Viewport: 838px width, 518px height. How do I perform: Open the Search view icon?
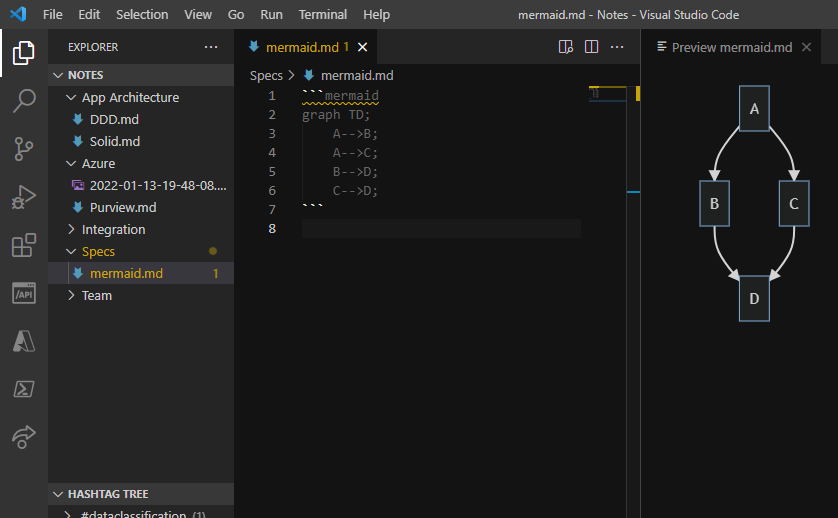[24, 100]
